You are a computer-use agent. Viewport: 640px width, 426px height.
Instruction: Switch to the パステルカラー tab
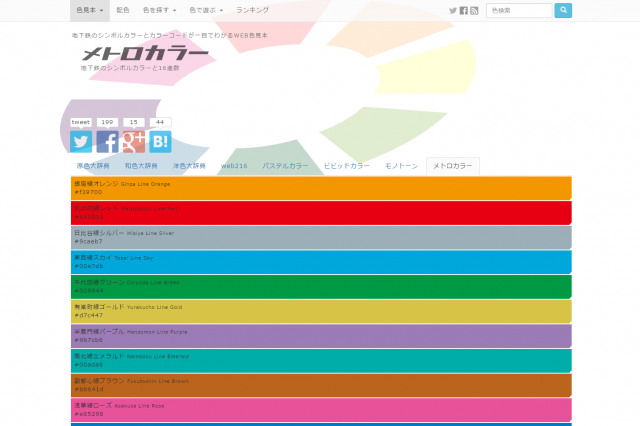pyautogui.click(x=285, y=166)
